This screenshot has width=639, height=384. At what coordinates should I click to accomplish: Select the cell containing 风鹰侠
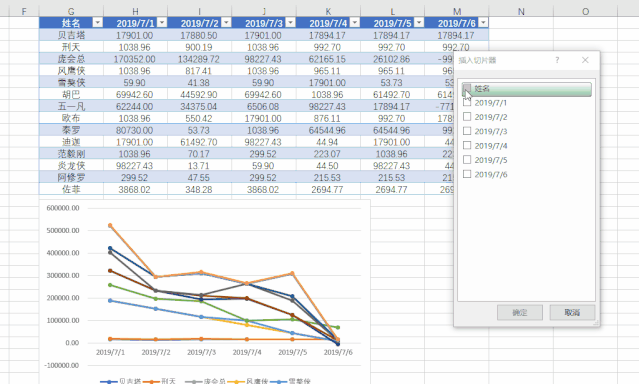71,71
